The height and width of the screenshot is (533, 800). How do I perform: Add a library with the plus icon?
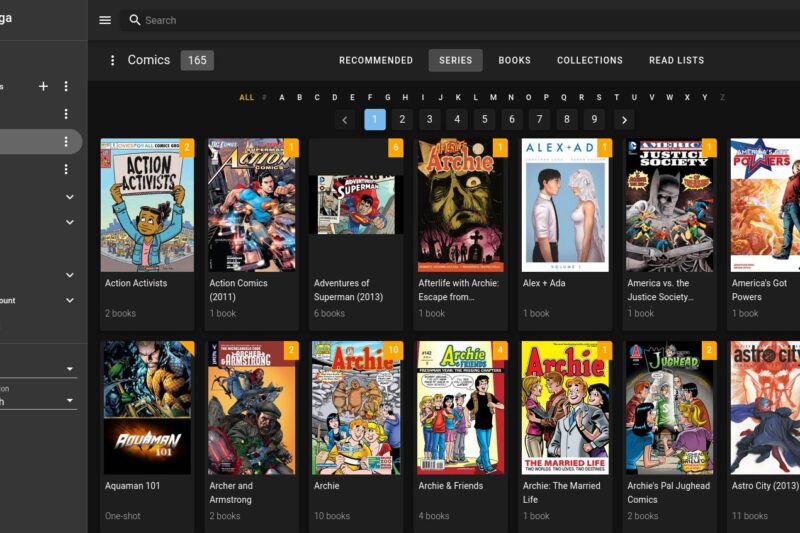tap(43, 86)
